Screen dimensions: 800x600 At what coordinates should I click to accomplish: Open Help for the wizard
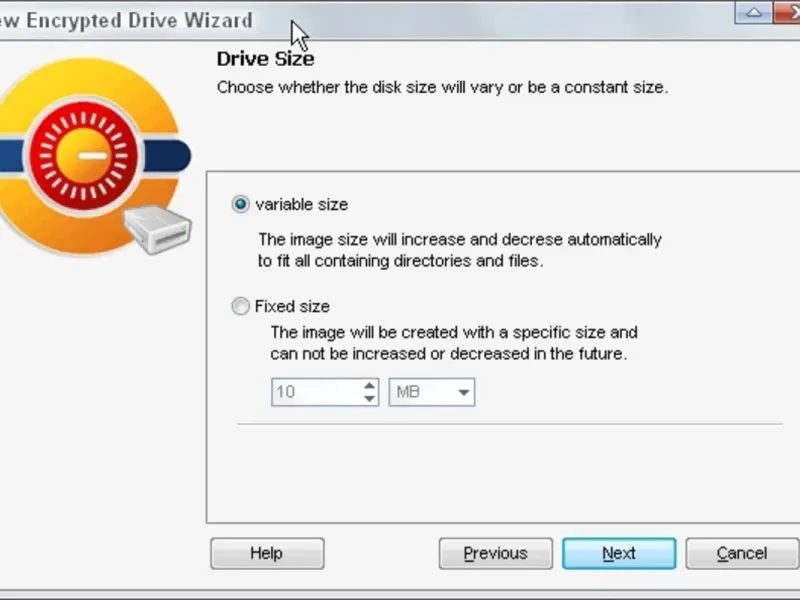[267, 553]
